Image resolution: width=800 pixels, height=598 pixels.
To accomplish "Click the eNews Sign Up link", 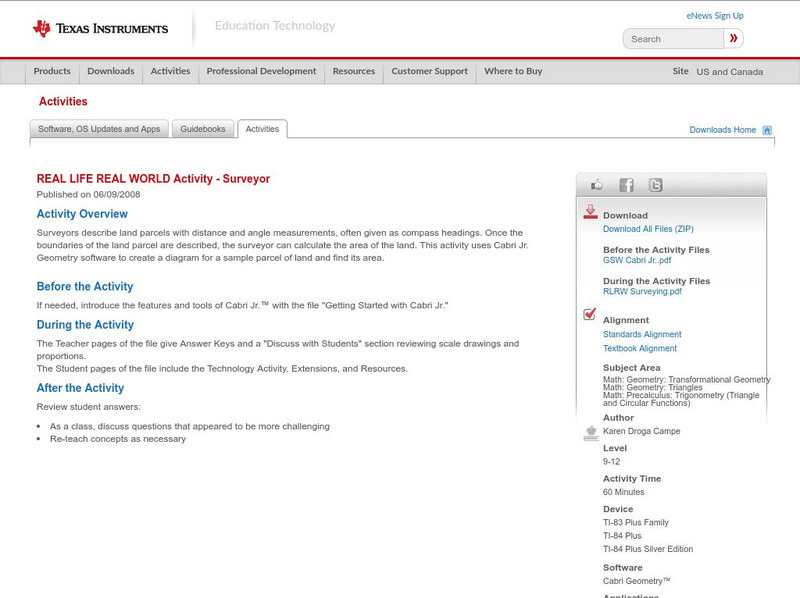I will (715, 16).
